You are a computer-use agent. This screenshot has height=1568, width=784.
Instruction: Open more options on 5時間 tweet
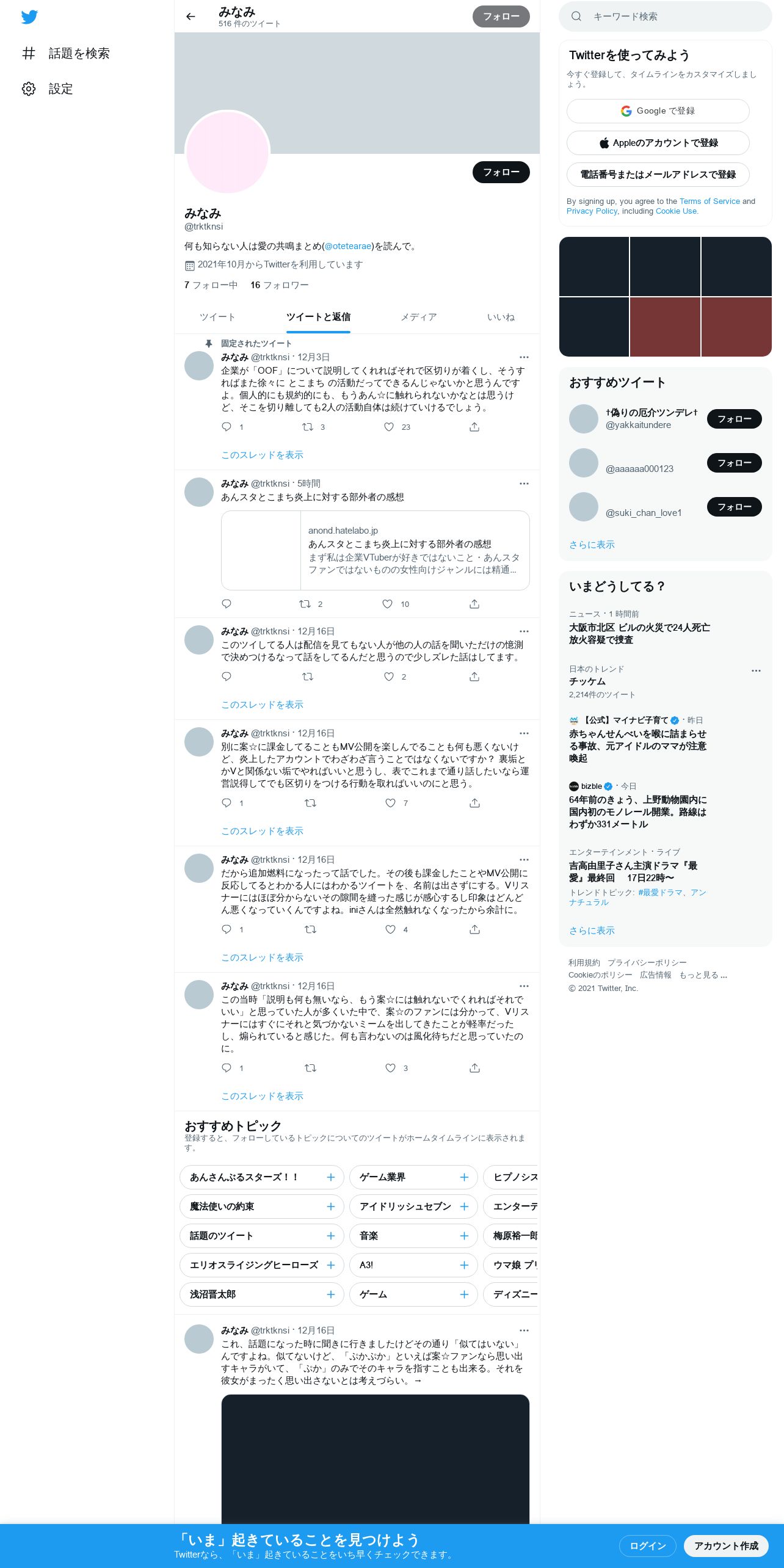tap(524, 484)
